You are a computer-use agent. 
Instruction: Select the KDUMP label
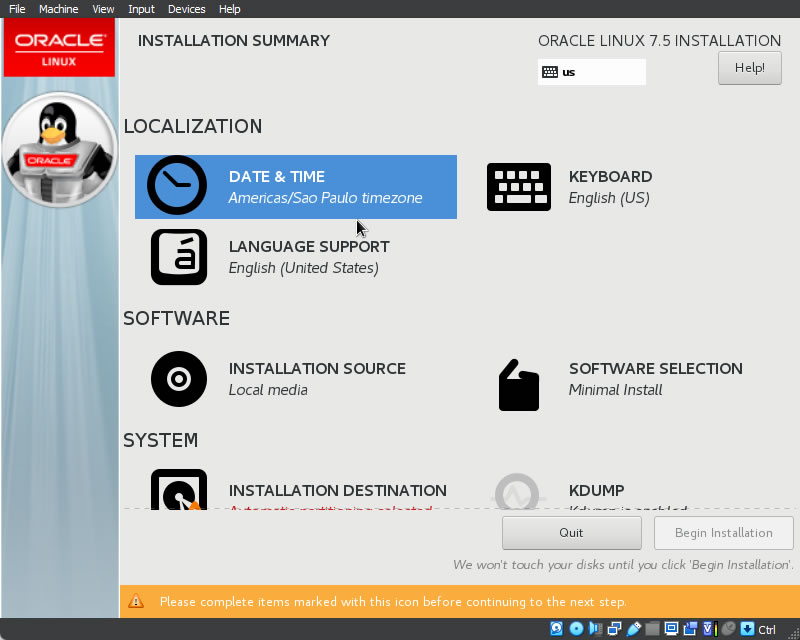click(x=596, y=490)
